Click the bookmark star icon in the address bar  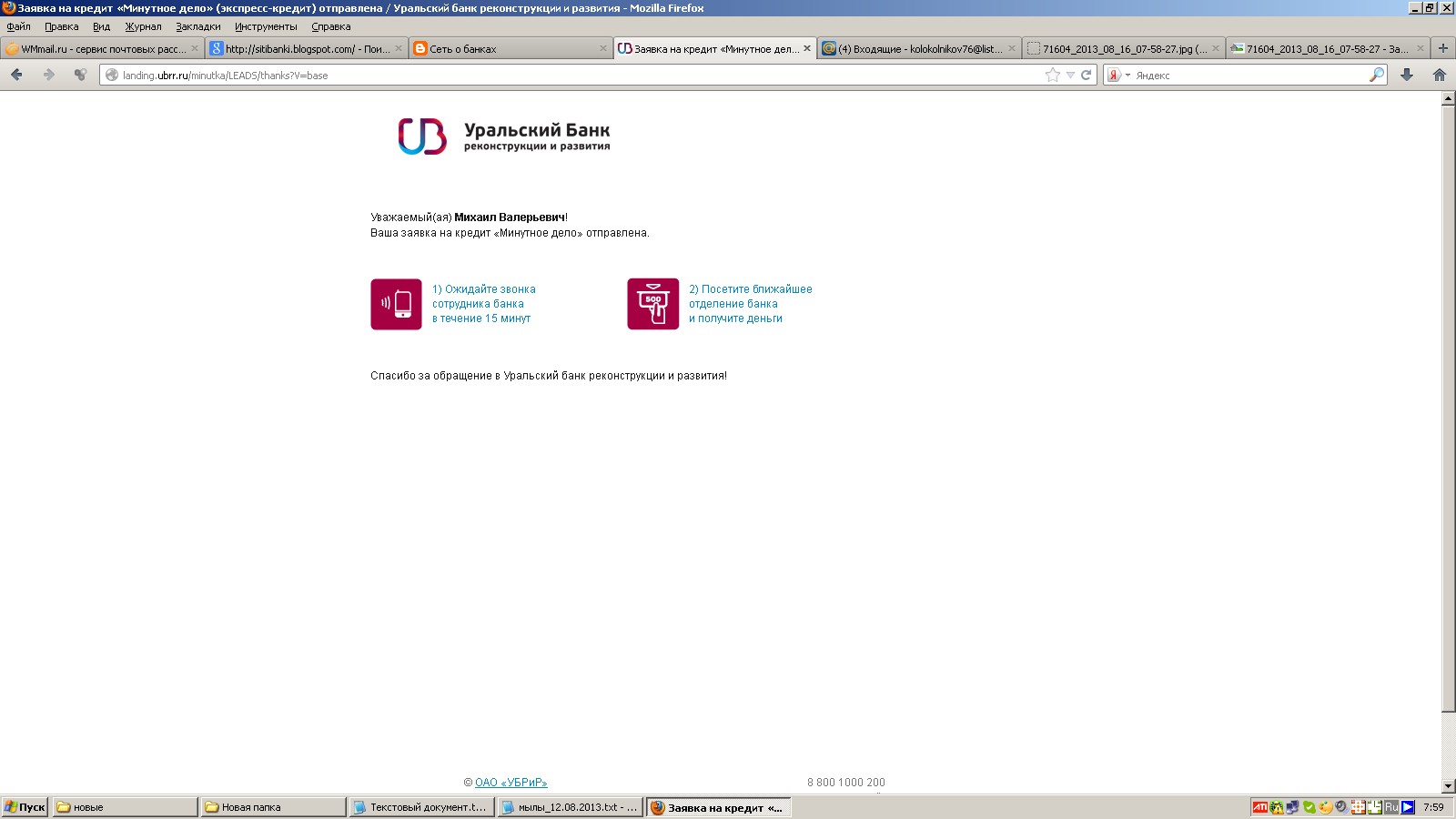pos(1053,75)
